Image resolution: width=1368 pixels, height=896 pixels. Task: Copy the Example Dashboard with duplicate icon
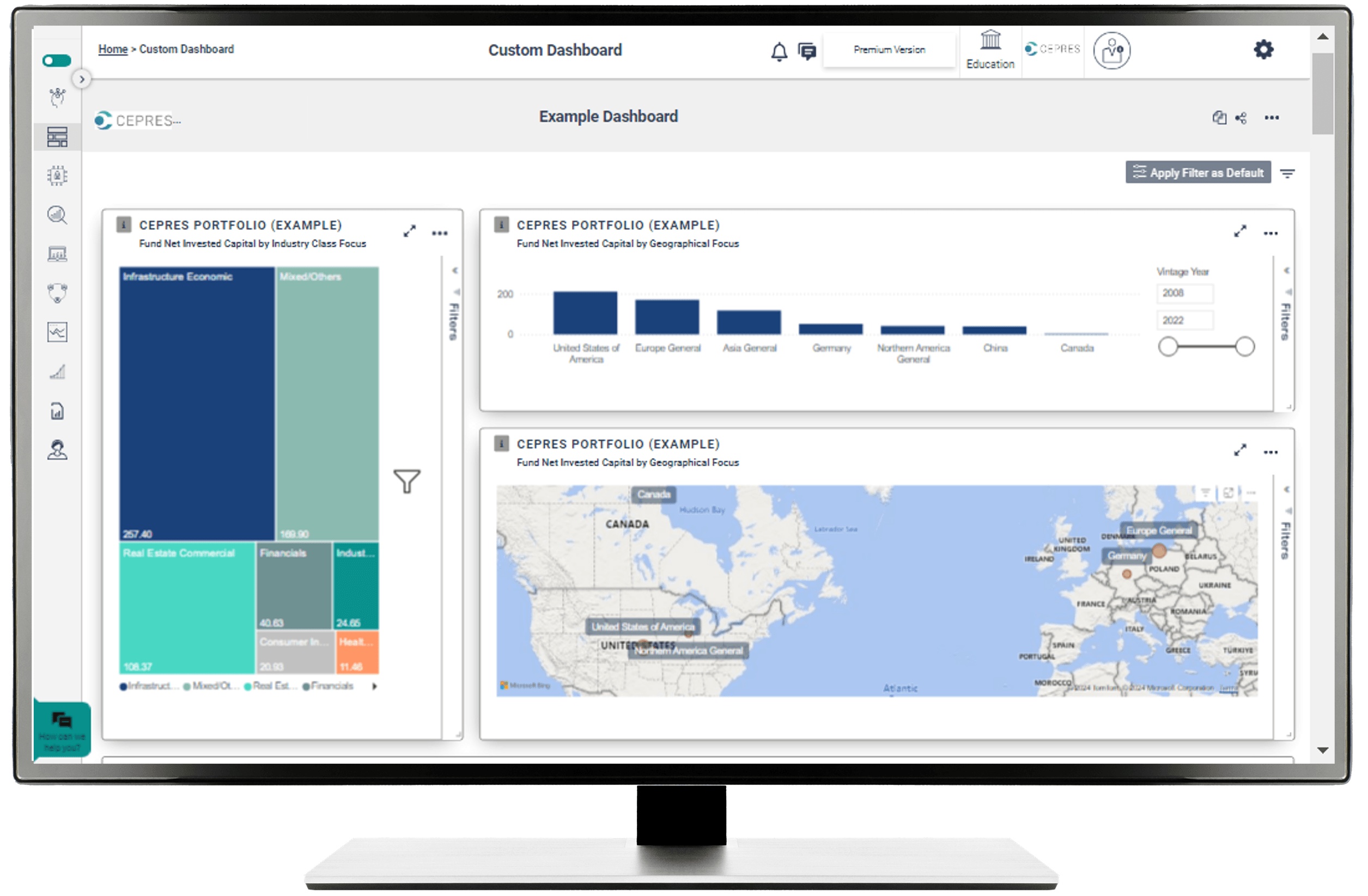click(1220, 118)
